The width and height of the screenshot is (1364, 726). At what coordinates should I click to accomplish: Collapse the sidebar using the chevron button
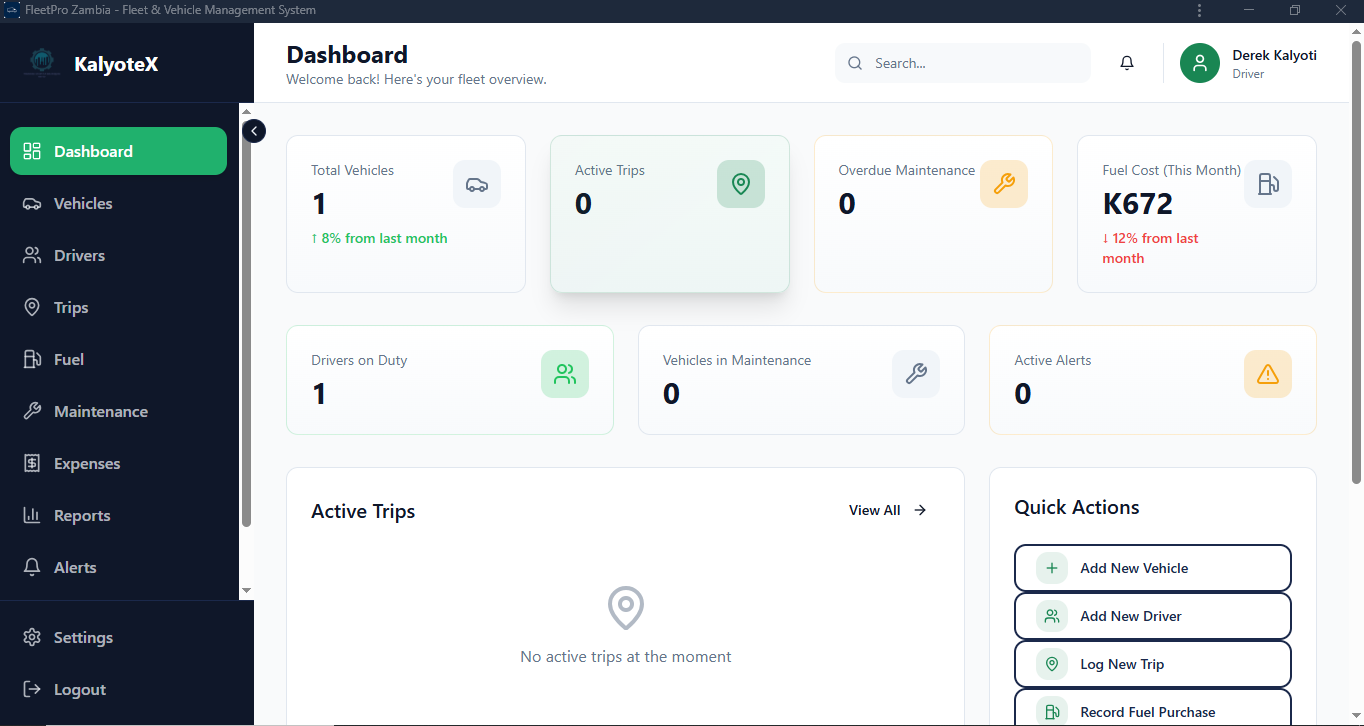tap(254, 131)
